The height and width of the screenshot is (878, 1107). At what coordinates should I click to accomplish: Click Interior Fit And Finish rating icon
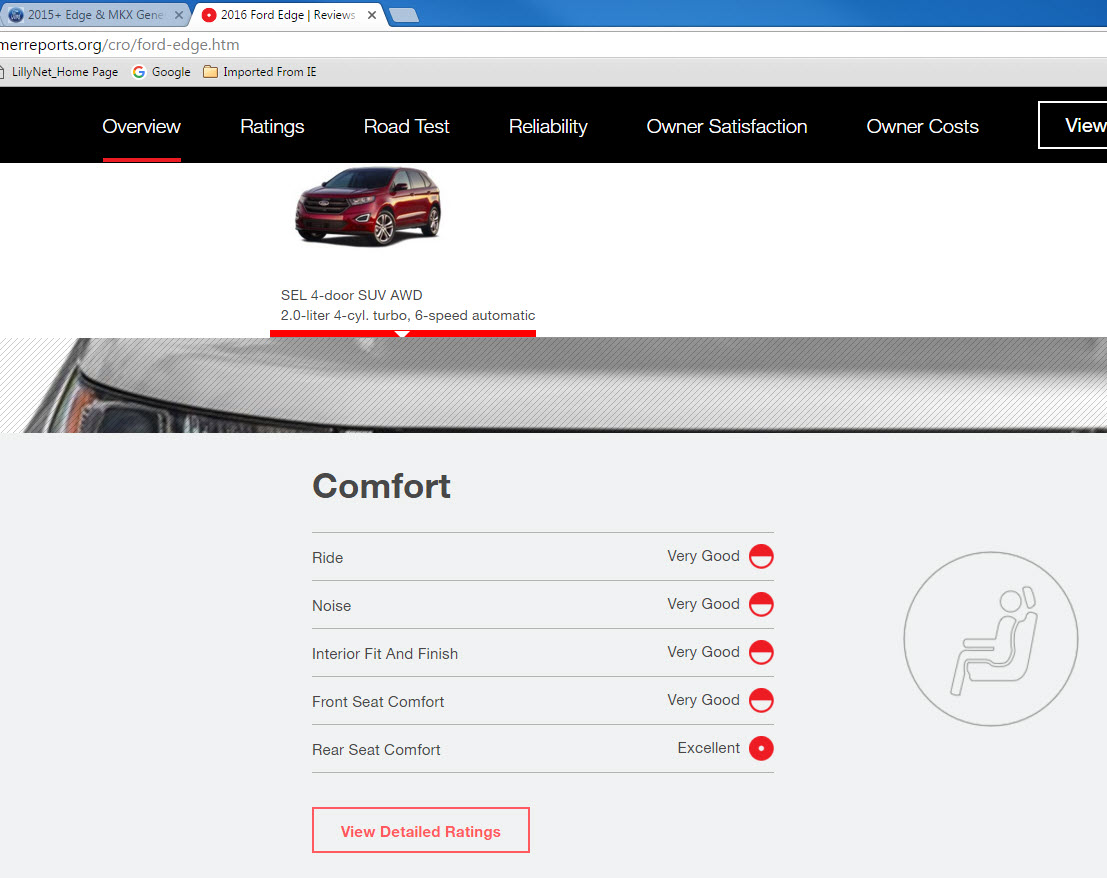[761, 653]
